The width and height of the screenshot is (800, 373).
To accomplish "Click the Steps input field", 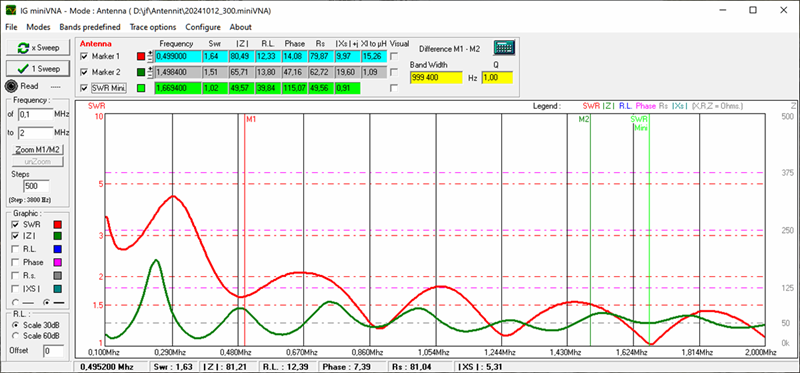I will 33,186.
